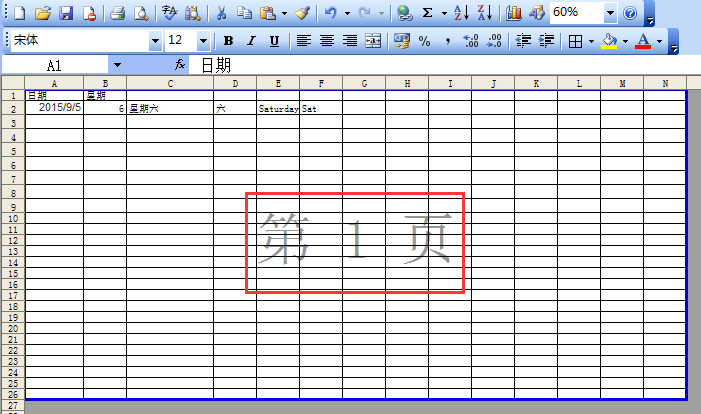
Task: Cut selection with scissors icon
Action: coord(221,13)
